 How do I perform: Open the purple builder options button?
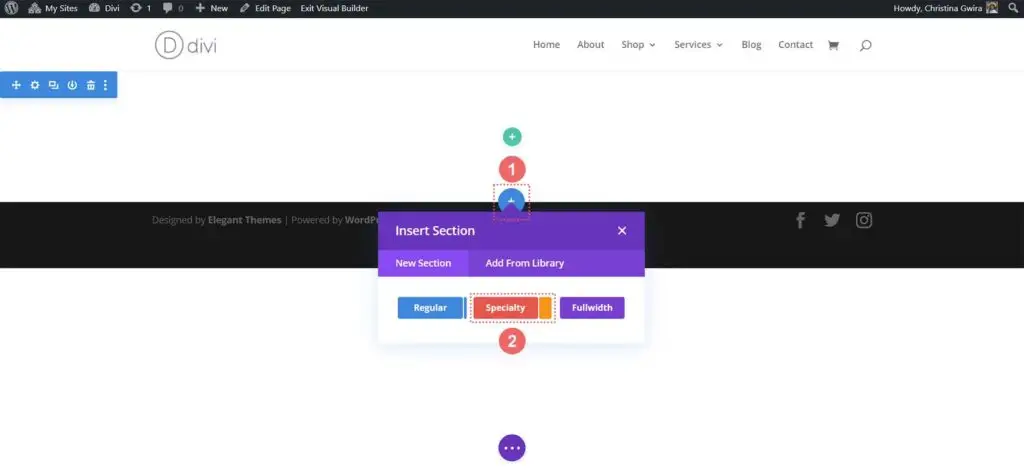pyautogui.click(x=512, y=448)
